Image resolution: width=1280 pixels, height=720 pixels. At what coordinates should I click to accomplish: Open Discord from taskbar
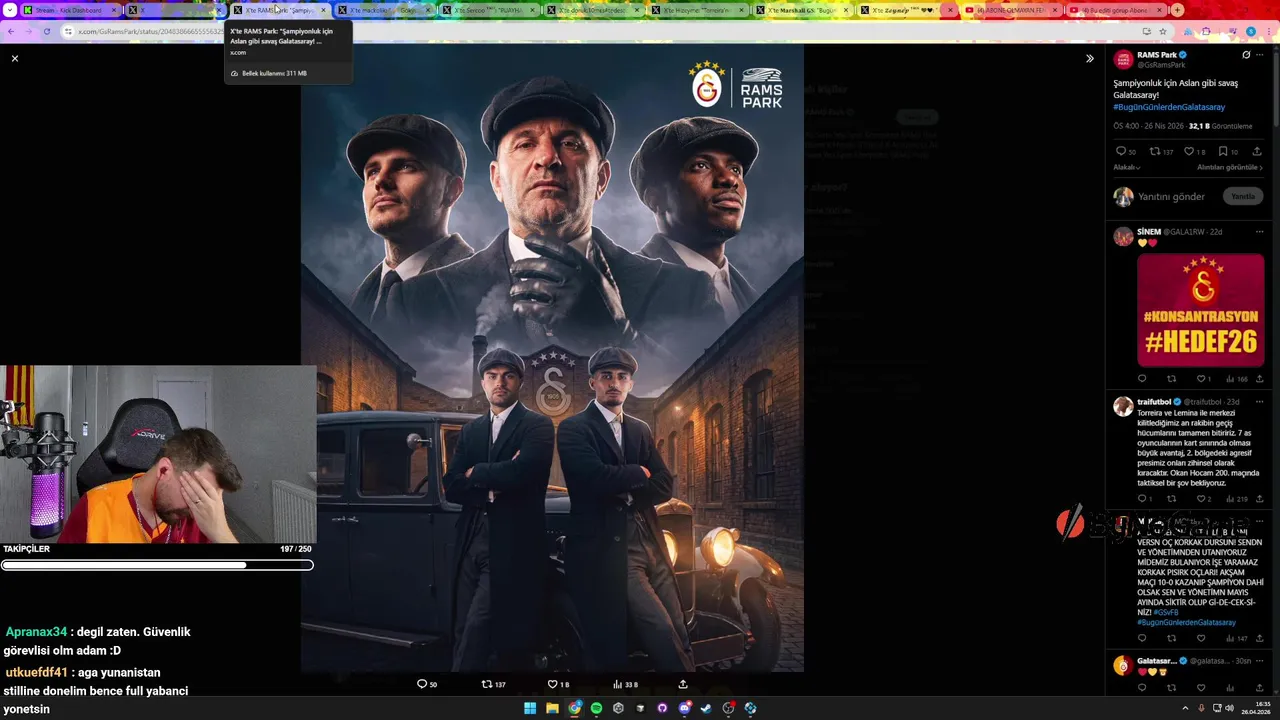(684, 708)
